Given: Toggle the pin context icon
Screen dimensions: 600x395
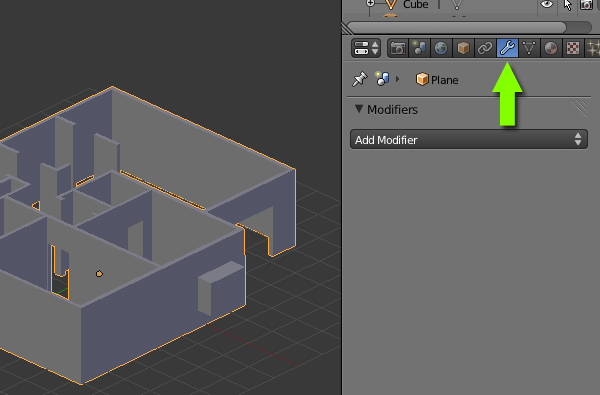Looking at the screenshot, I should coord(359,79).
